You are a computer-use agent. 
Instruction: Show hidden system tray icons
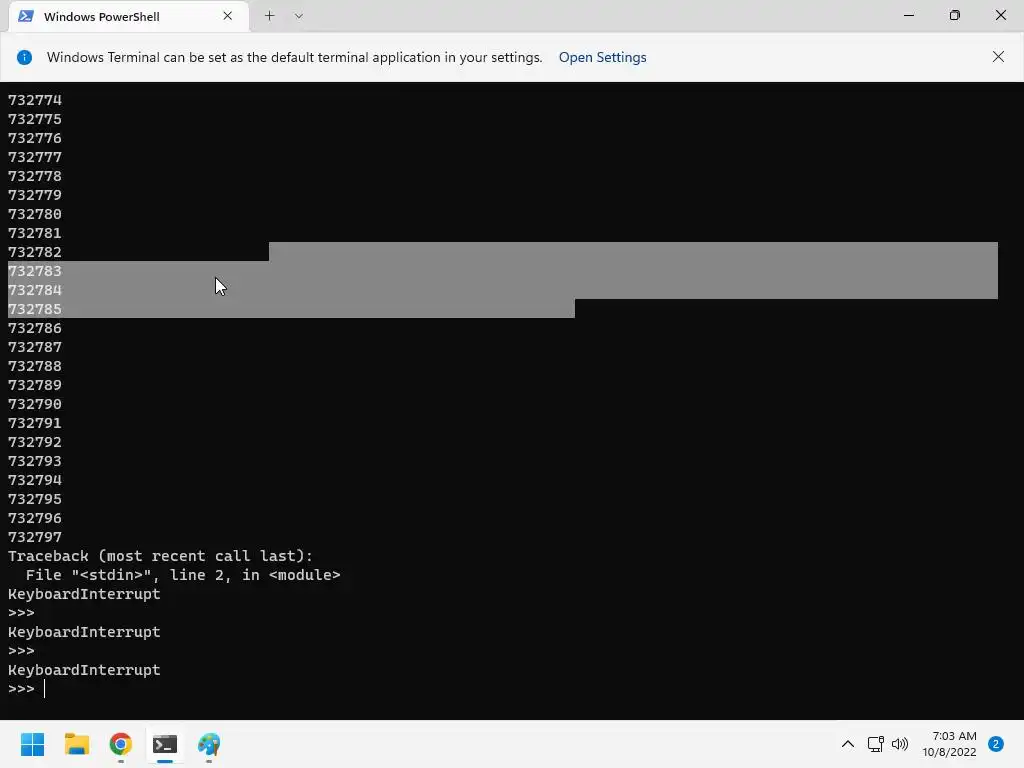click(848, 744)
